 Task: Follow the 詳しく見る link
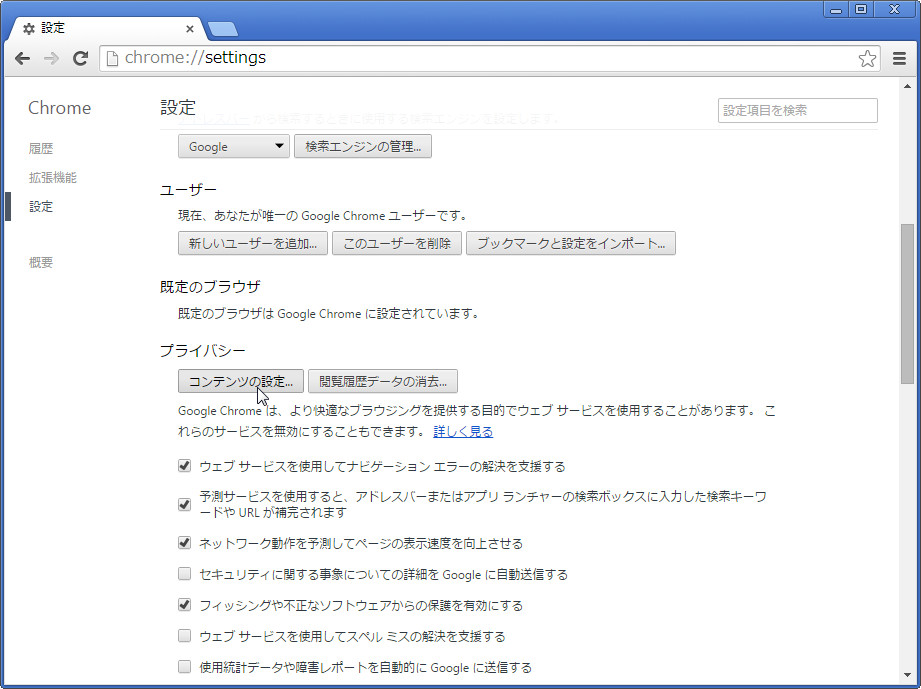463,432
